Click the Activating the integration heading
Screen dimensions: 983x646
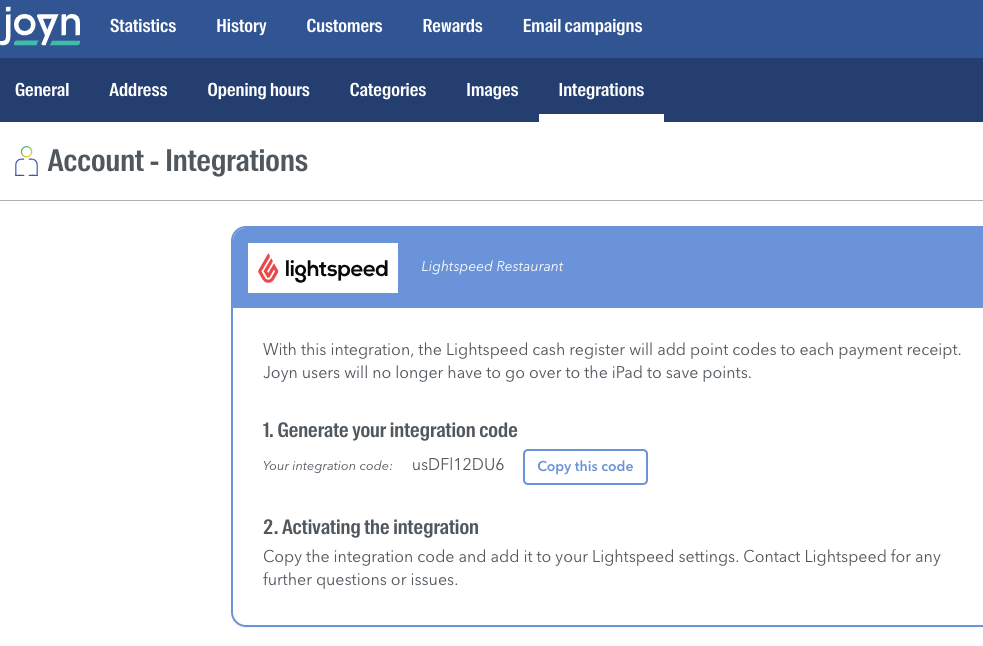pos(371,527)
